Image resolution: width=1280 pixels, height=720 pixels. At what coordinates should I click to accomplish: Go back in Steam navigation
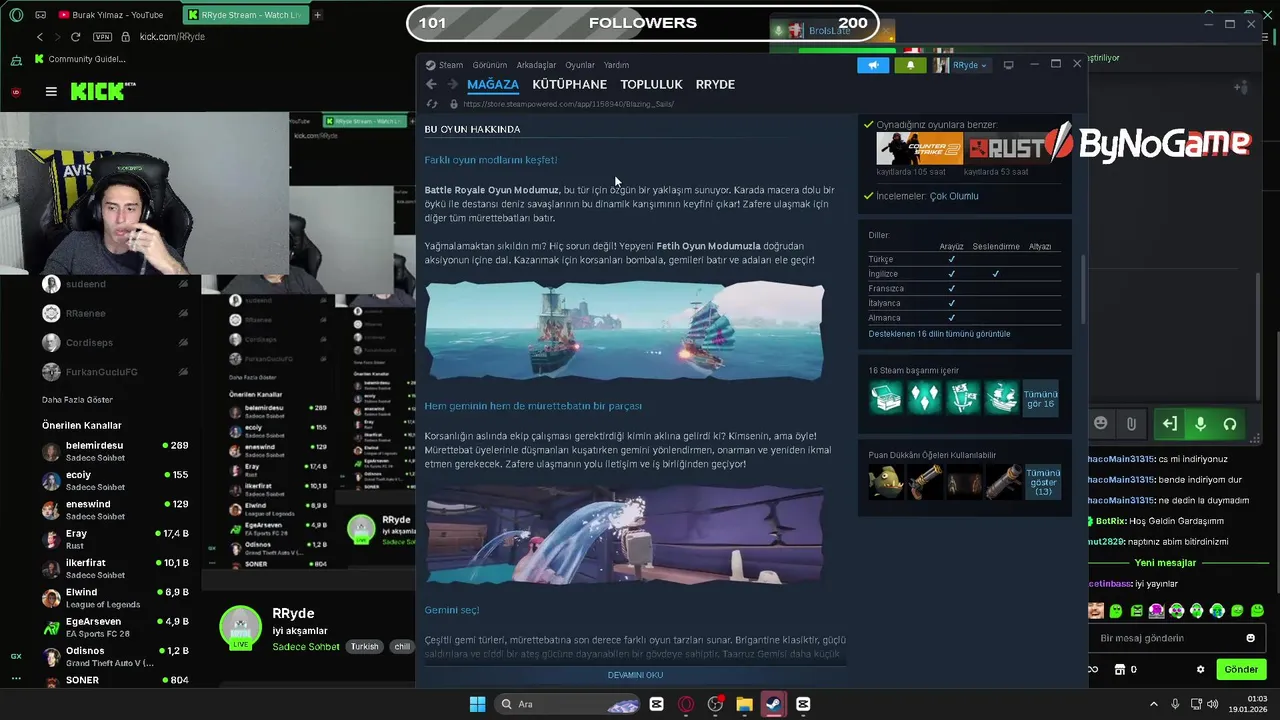click(431, 85)
